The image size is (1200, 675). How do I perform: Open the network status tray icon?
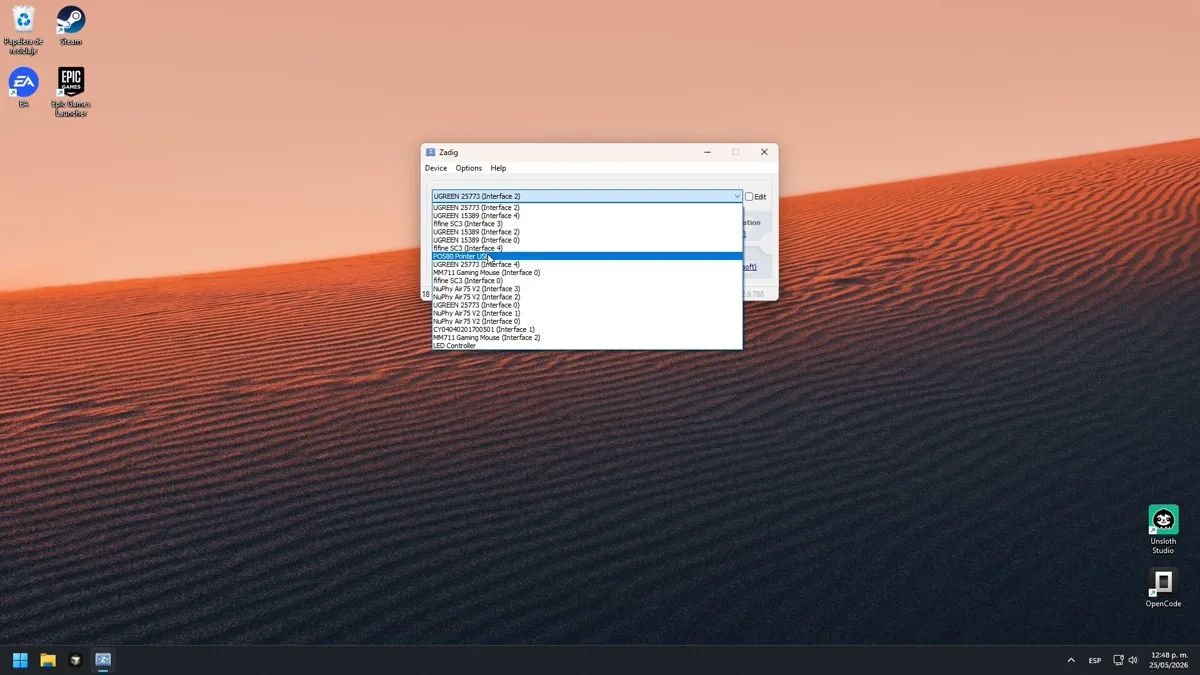click(1118, 660)
